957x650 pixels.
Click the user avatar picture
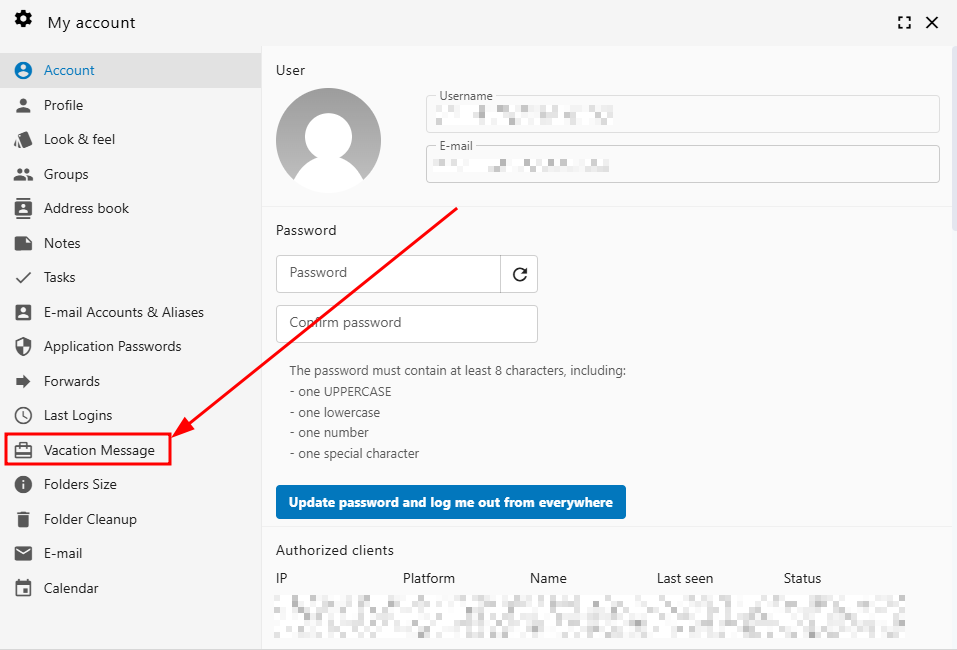point(328,140)
